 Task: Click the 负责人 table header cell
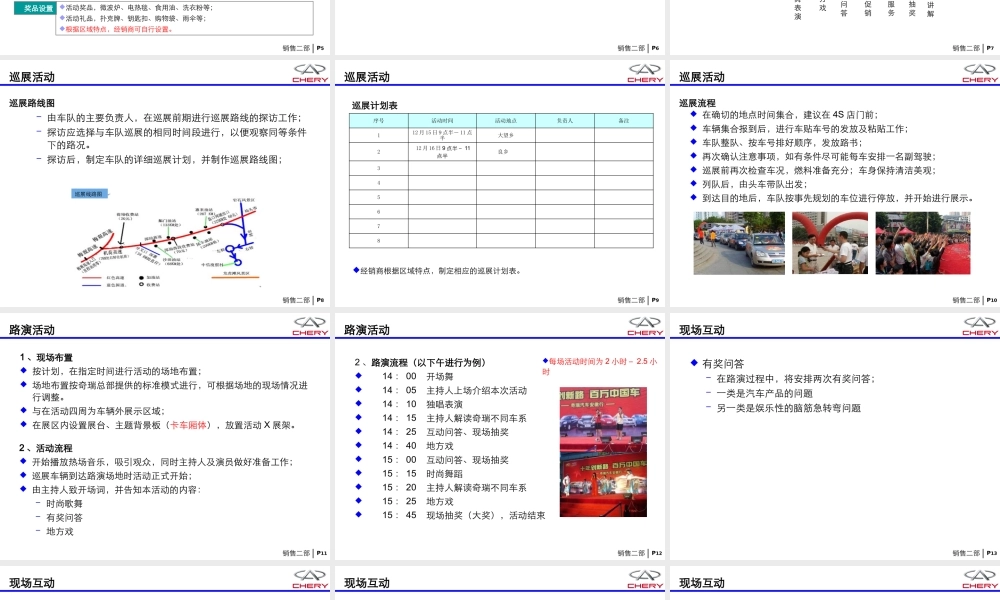pyautogui.click(x=565, y=120)
